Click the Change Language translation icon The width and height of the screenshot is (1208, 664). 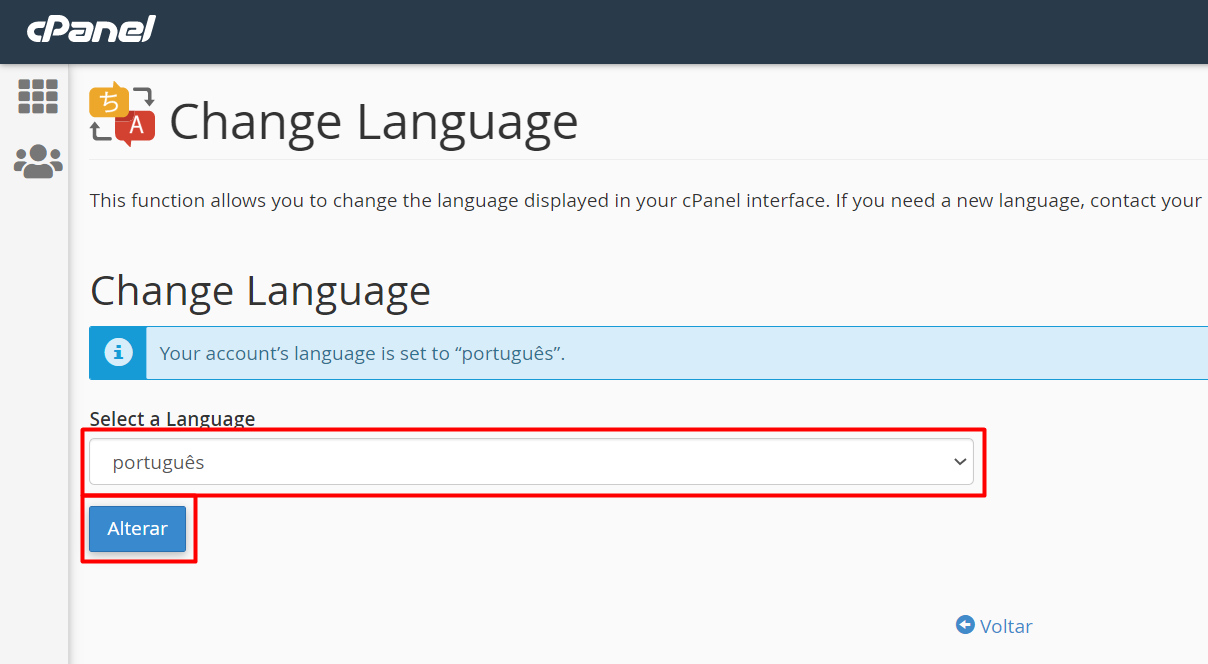pos(122,114)
